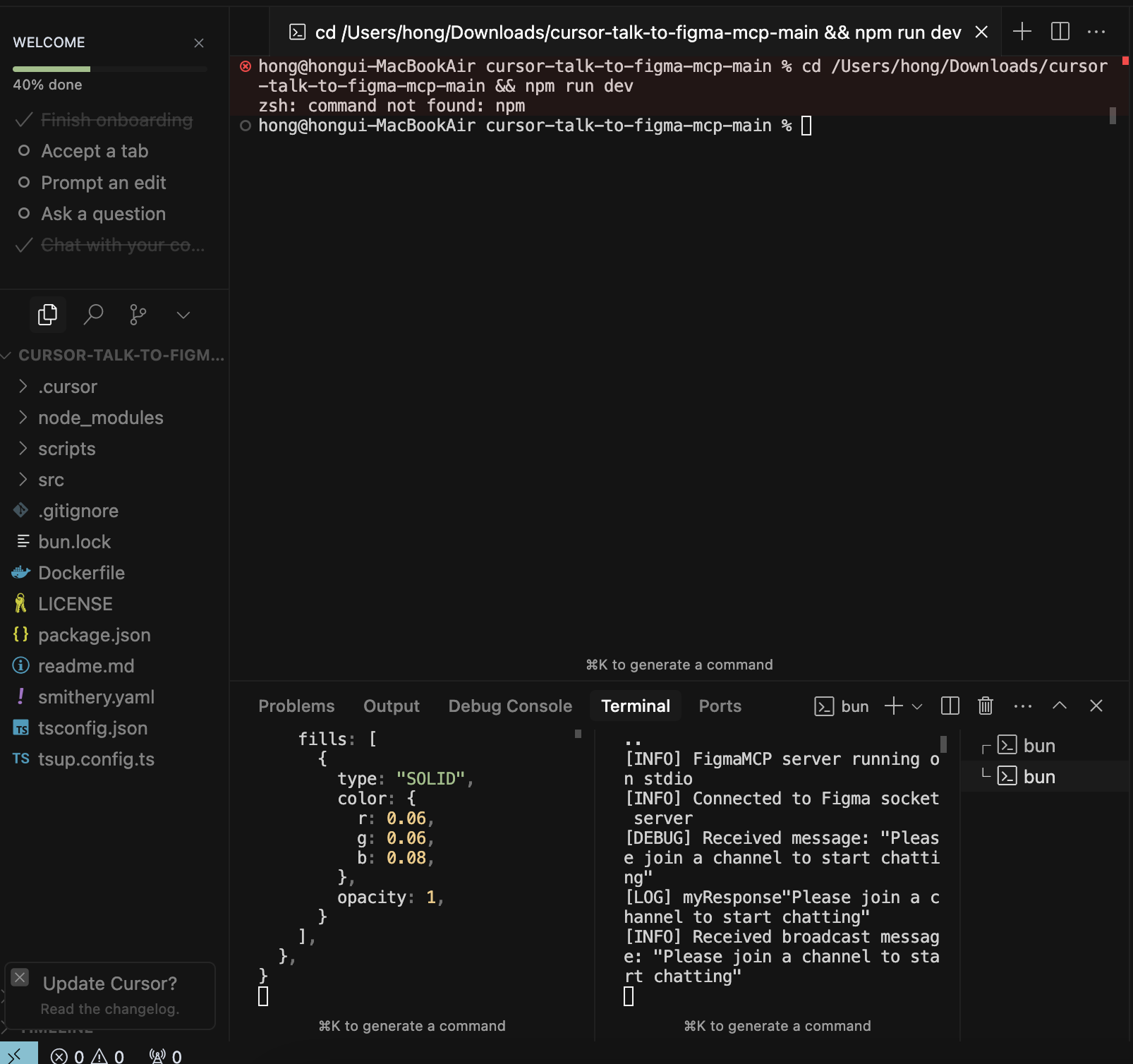This screenshot has width=1133, height=1064.
Task: Open the terminal profile dropdown chevron
Action: click(x=917, y=706)
